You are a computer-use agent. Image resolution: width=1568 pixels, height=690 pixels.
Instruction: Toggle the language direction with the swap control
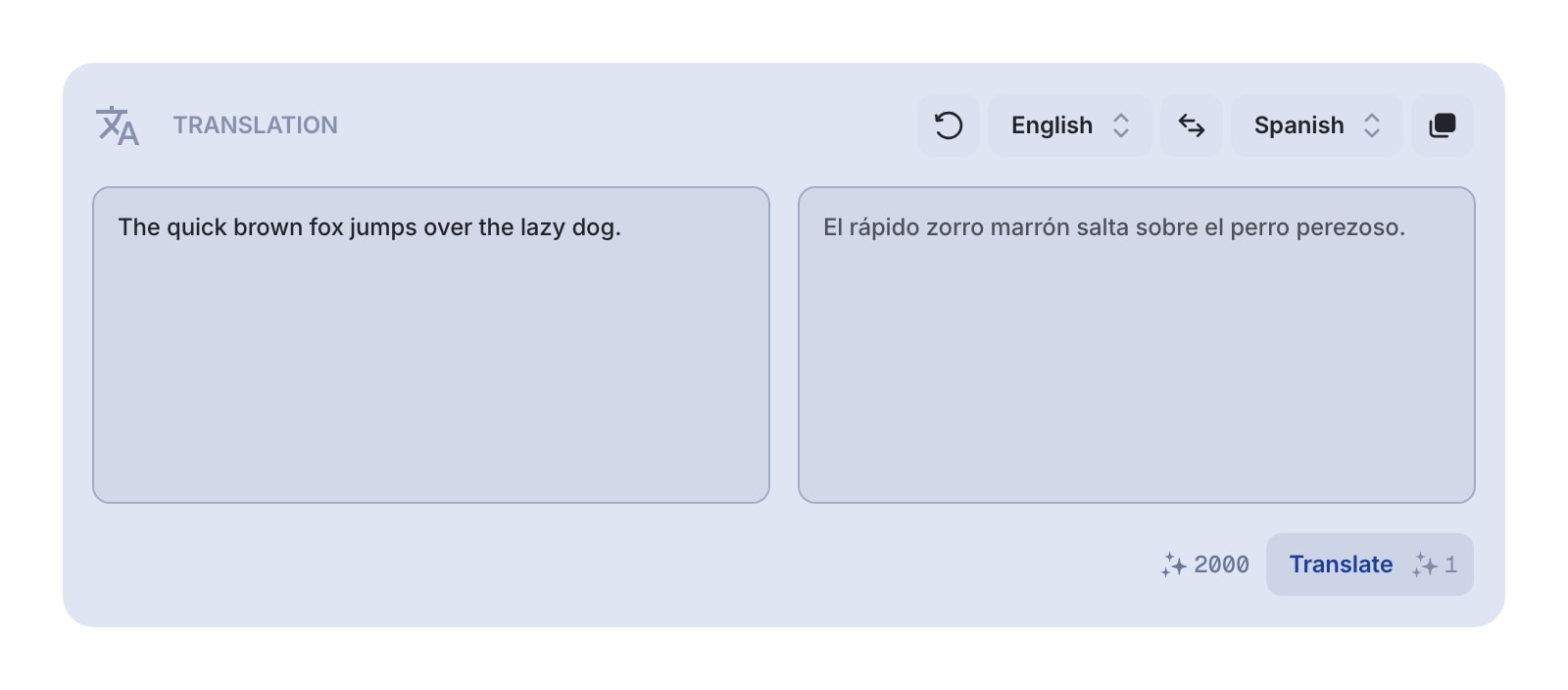click(x=1192, y=125)
